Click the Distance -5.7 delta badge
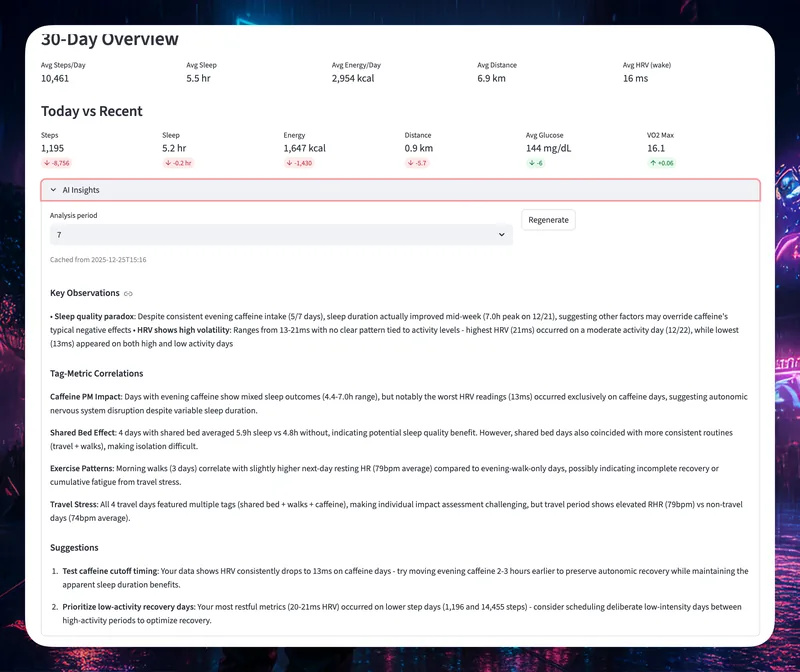Viewport: 800px width, 672px height. point(417,163)
